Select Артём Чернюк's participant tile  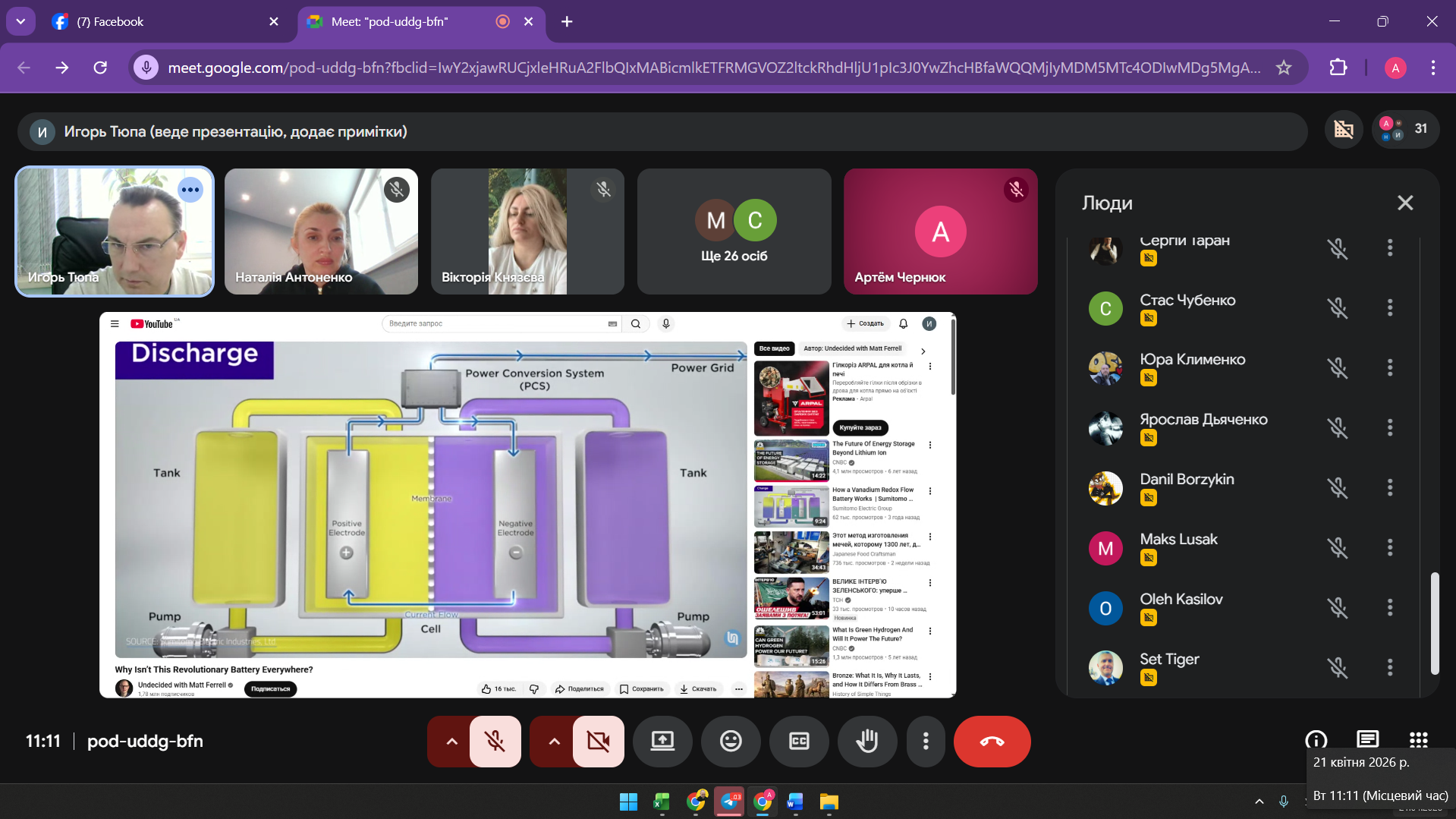click(940, 232)
